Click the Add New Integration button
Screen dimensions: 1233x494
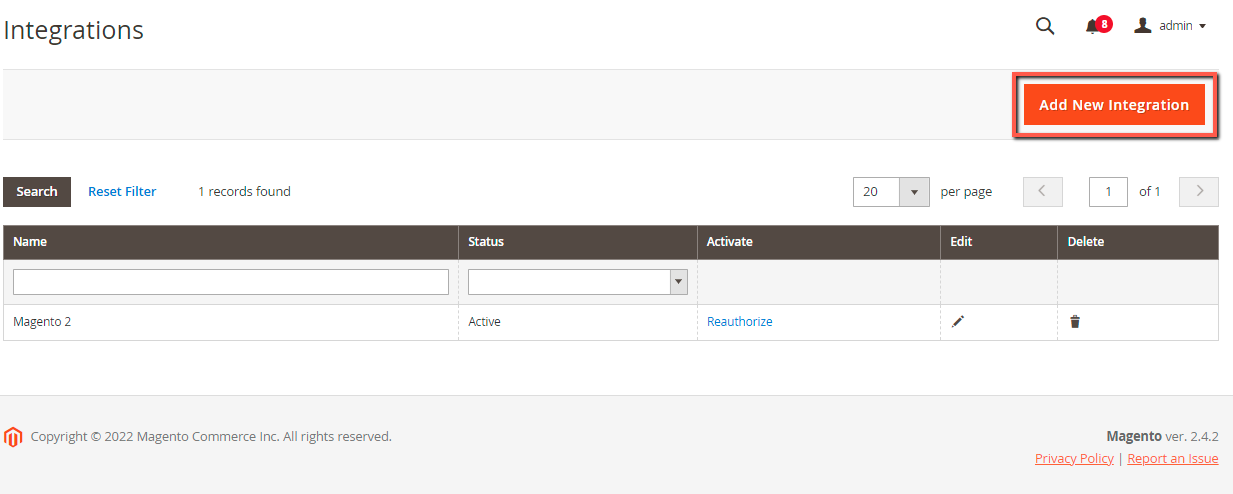pyautogui.click(x=1114, y=105)
